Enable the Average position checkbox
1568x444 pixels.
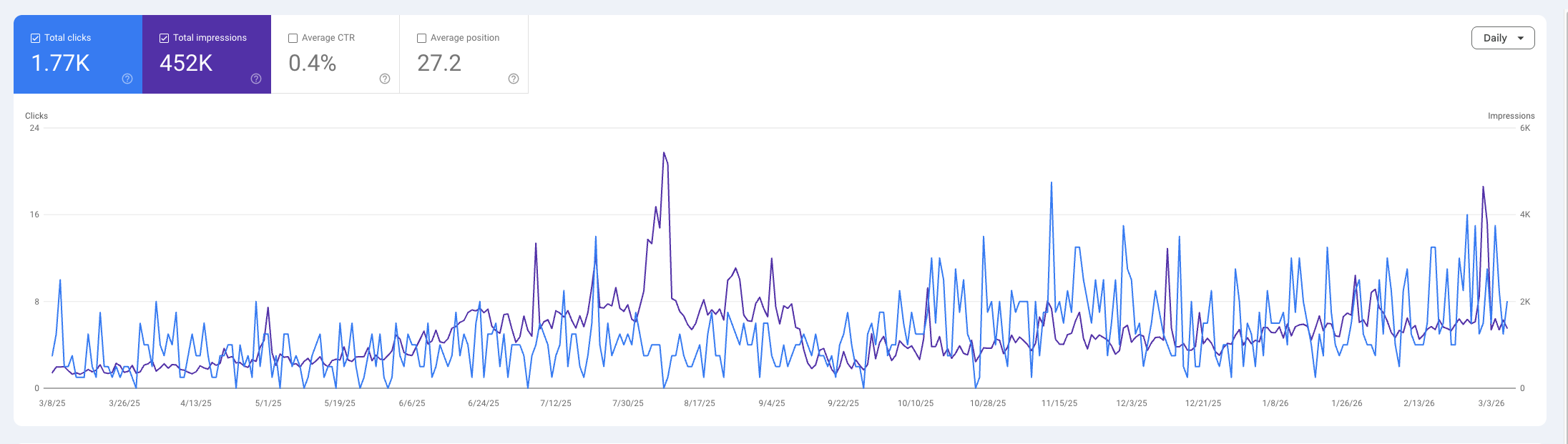421,38
